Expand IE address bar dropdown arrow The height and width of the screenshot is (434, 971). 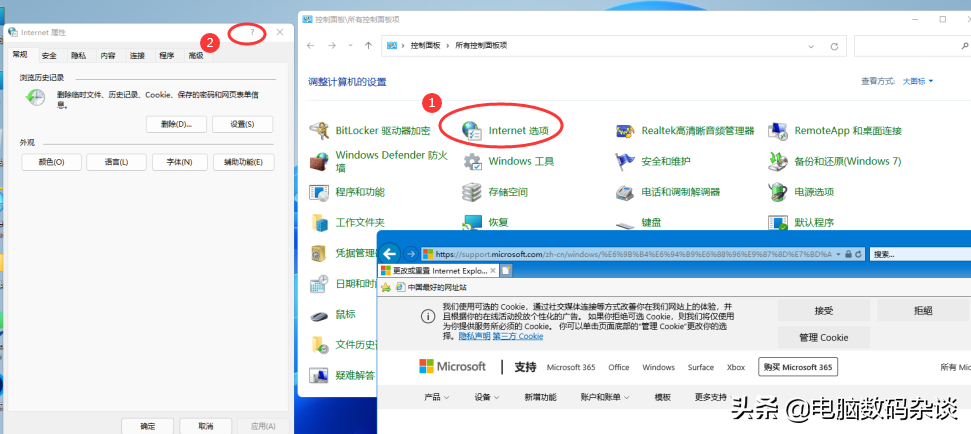[838, 254]
